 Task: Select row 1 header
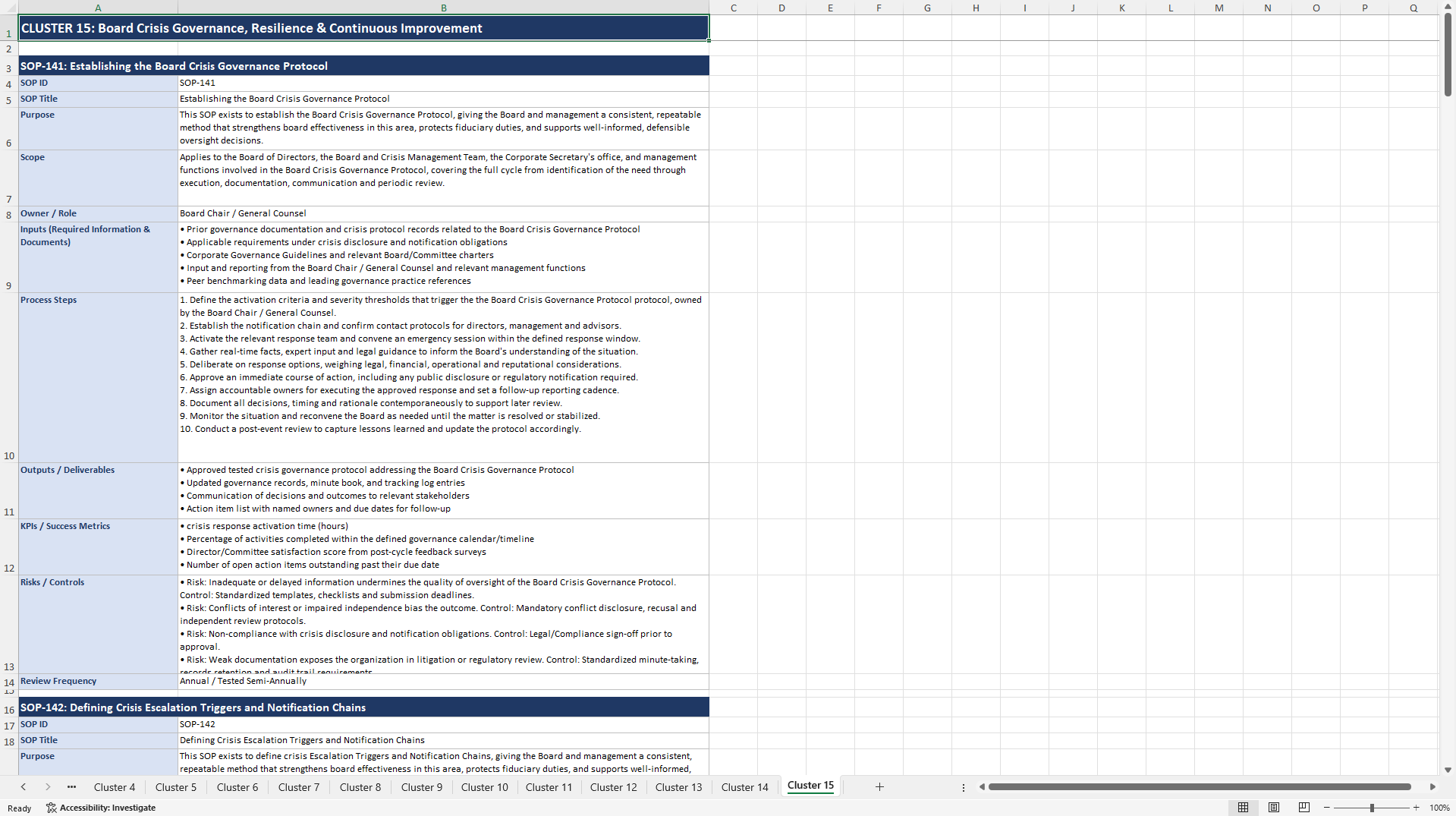pos(9,28)
